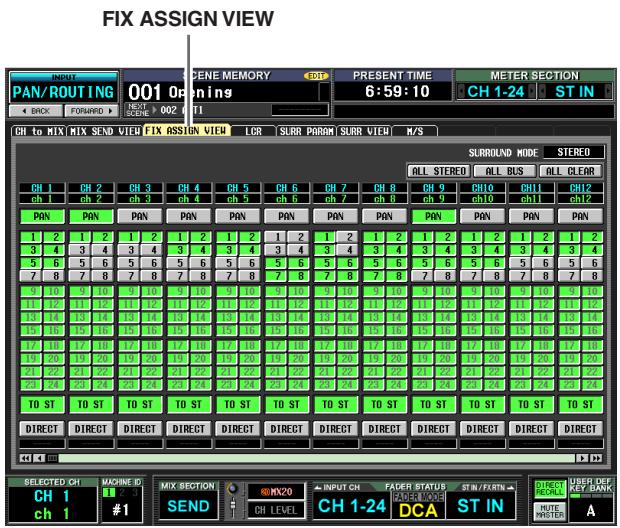Viewport: 620px width, 528px height.
Task: Click NEXT SCENE 002 entry
Action: [x=198, y=110]
